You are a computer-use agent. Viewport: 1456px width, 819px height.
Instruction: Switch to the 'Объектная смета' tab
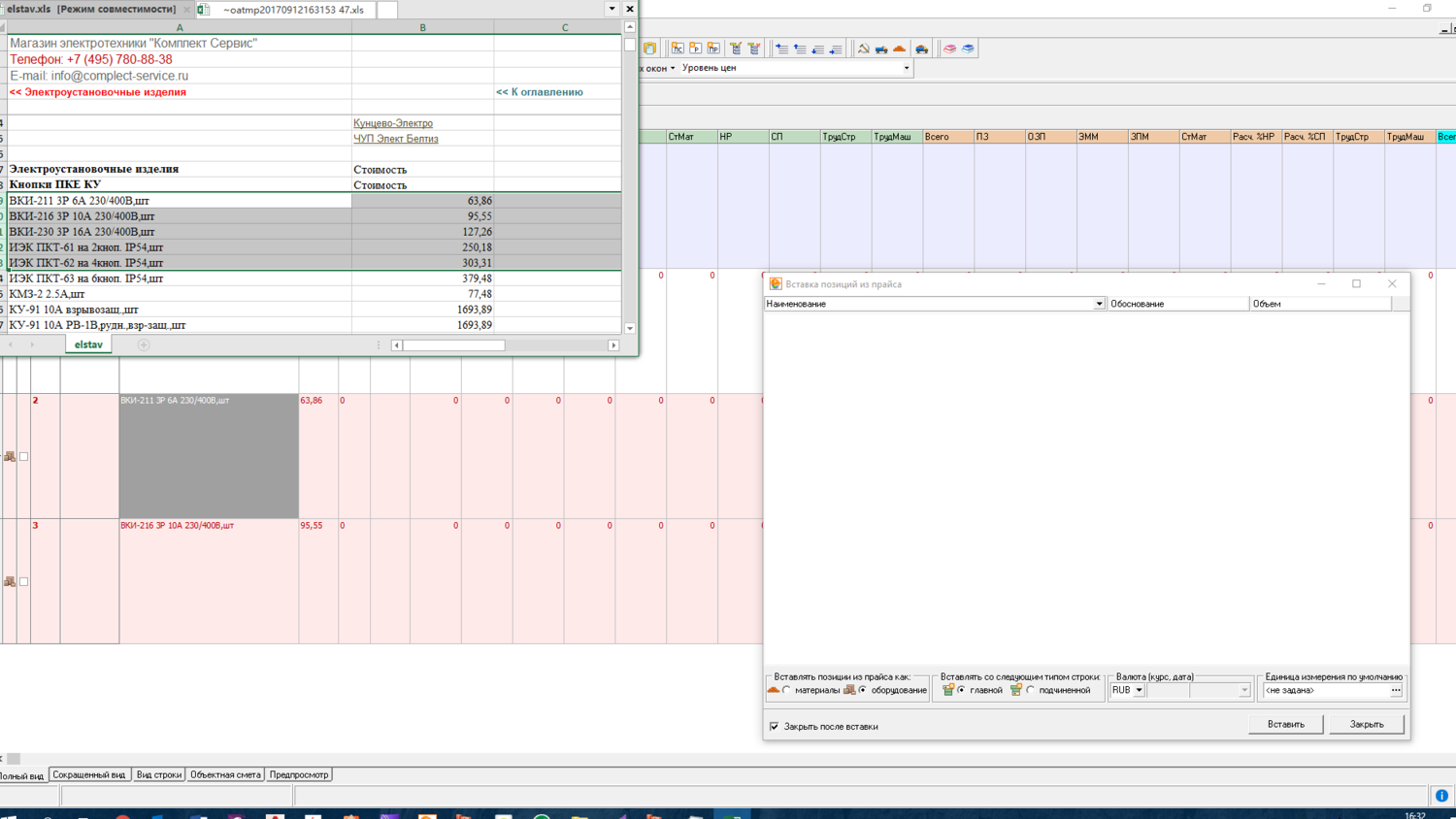click(x=225, y=774)
